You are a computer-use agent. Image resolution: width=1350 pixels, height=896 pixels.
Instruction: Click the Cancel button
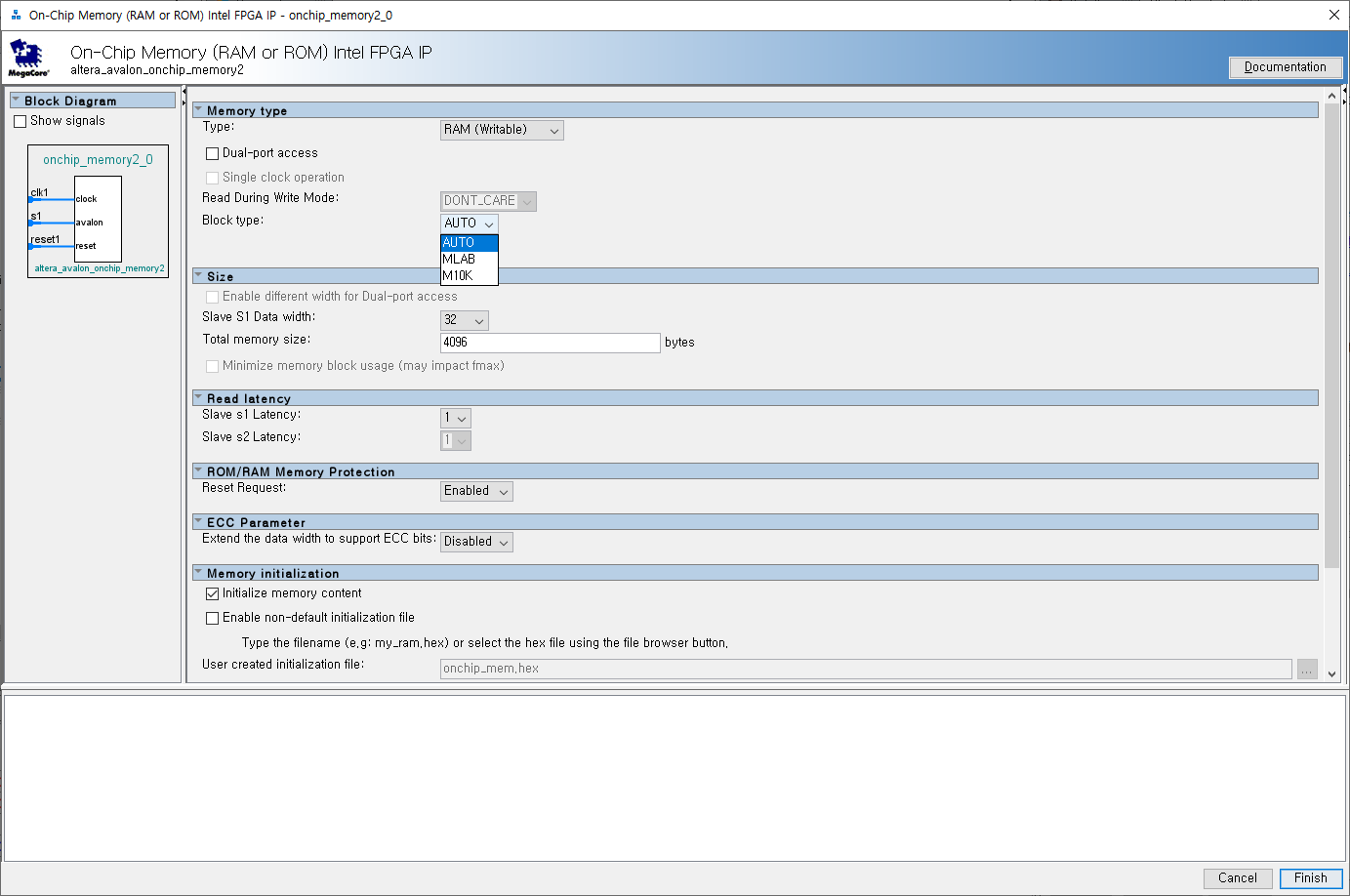coord(1238,878)
